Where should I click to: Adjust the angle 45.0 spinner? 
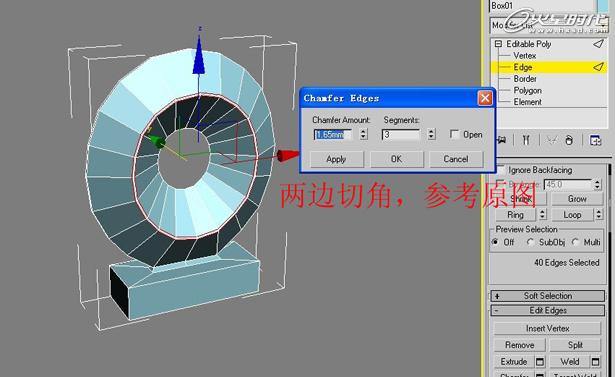tap(597, 184)
